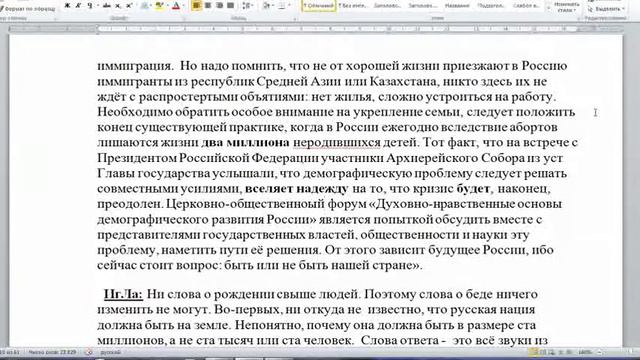Justify the paragraph text
640x360 pixels.
click(231, 5)
